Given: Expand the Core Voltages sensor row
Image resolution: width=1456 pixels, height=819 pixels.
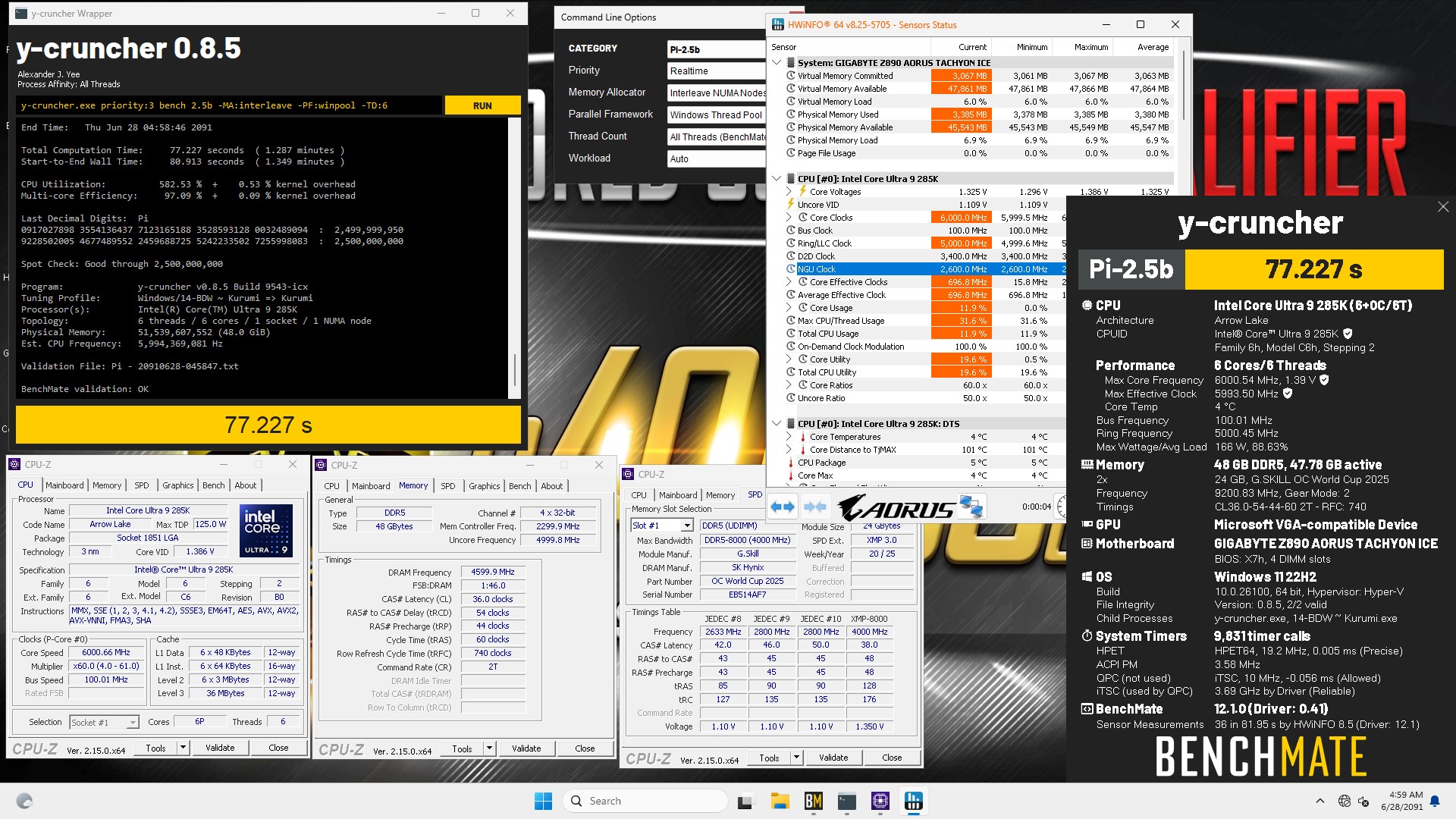Looking at the screenshot, I should tap(789, 192).
